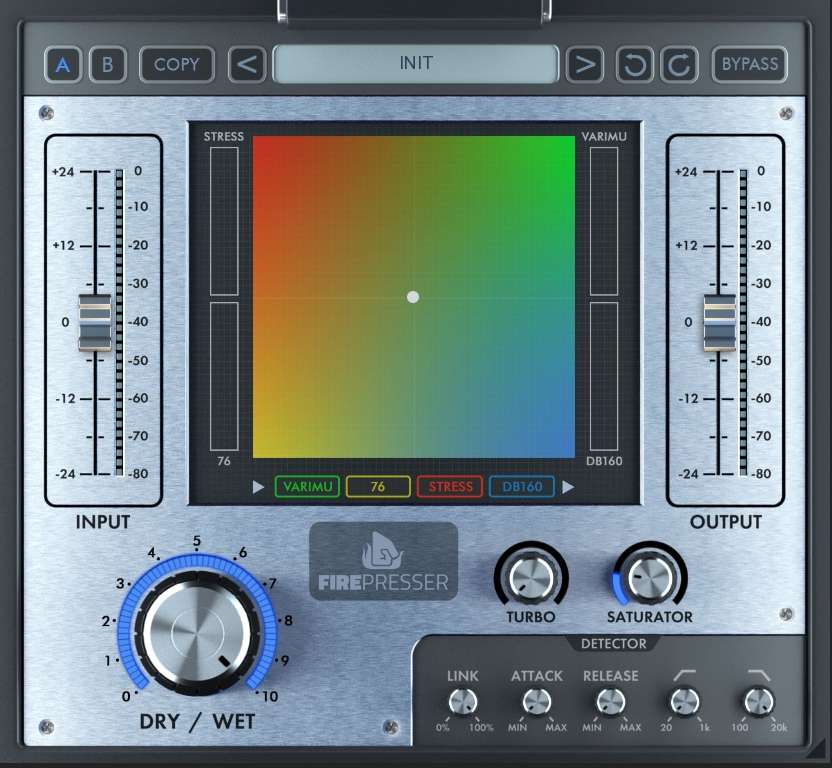Select the VARIMU compressor mode

307,487
